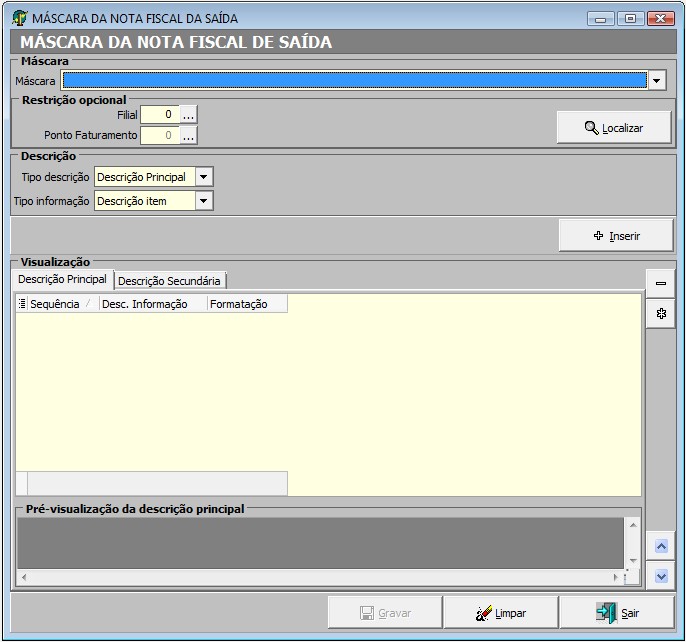This screenshot has height=642, width=686.
Task: Click the Limpar button
Action: (x=500, y=613)
